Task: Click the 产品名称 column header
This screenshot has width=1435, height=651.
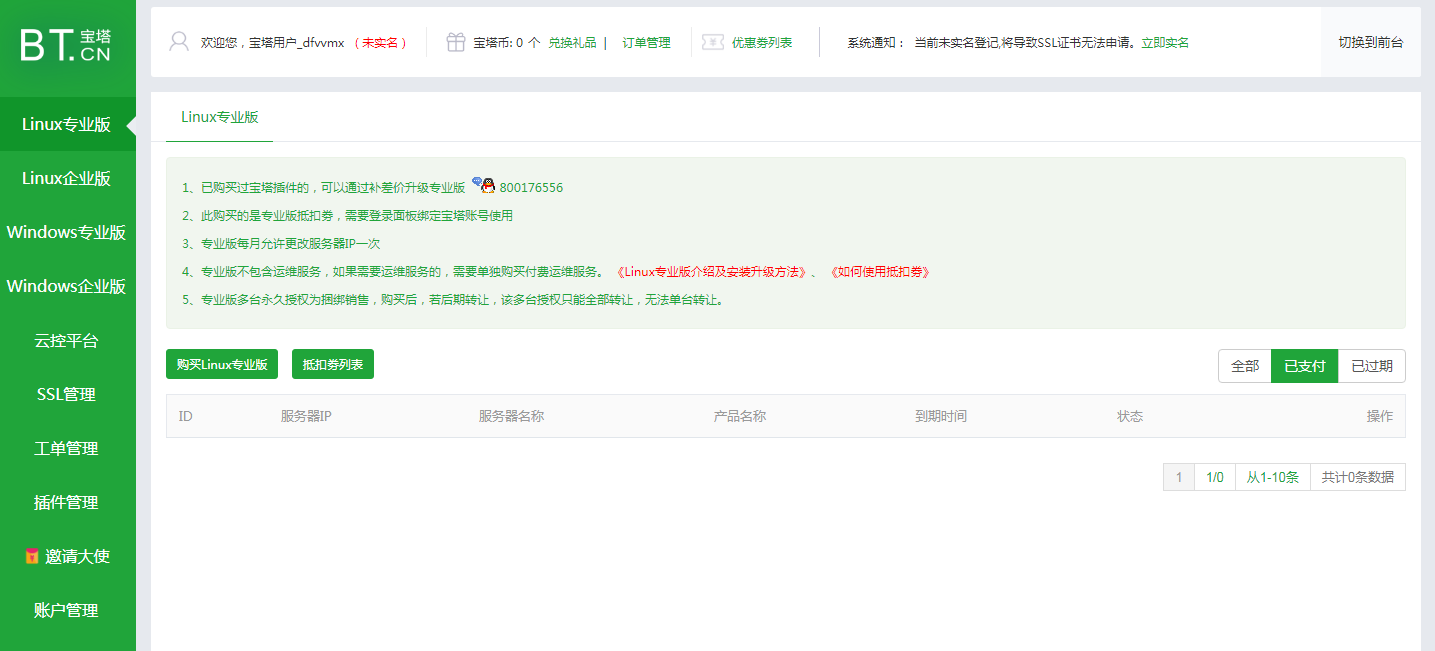Action: coord(740,416)
